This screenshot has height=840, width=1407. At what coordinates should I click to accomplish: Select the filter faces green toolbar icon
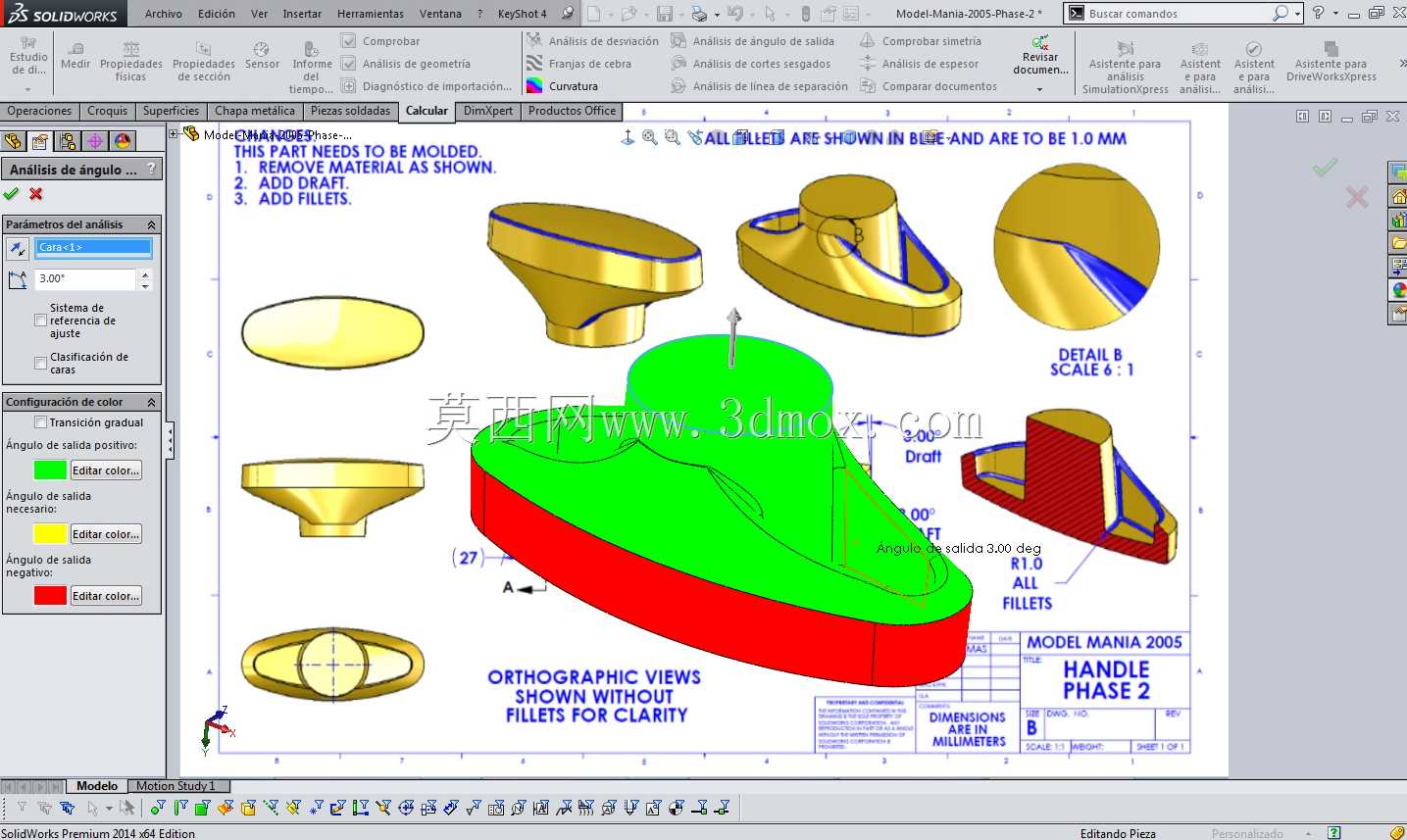[202, 809]
